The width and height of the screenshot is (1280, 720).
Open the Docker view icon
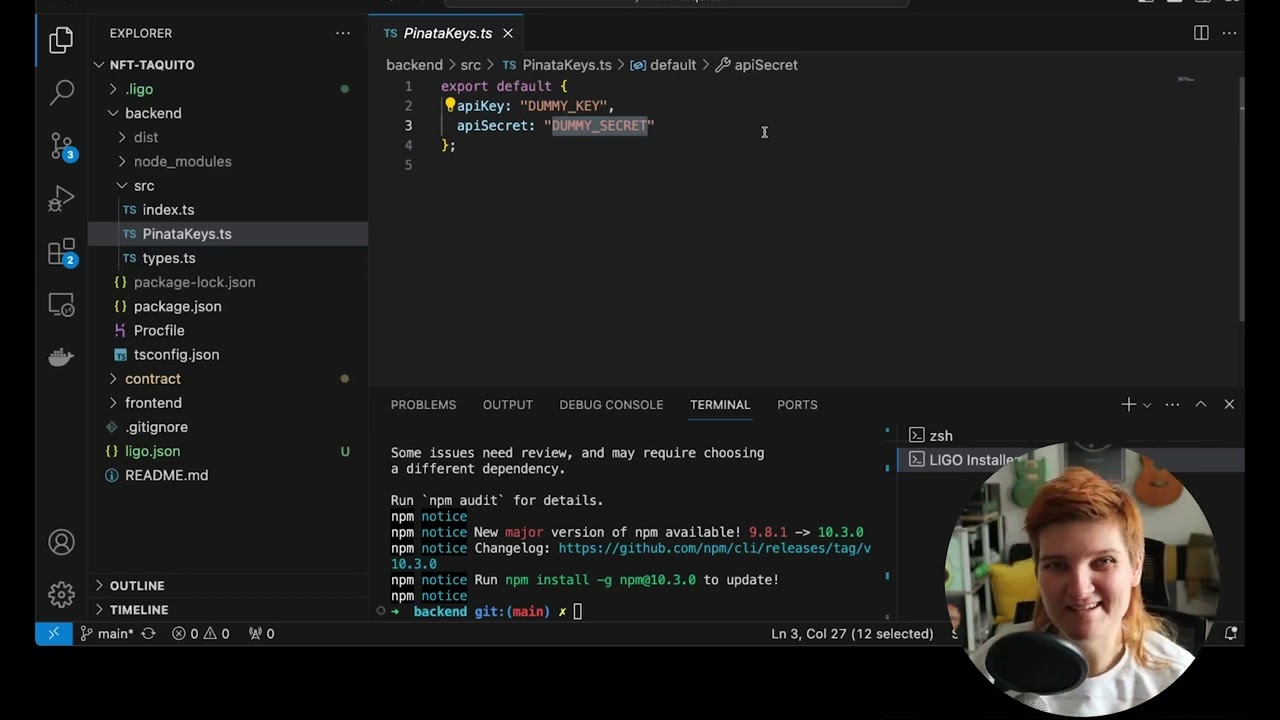pos(61,358)
